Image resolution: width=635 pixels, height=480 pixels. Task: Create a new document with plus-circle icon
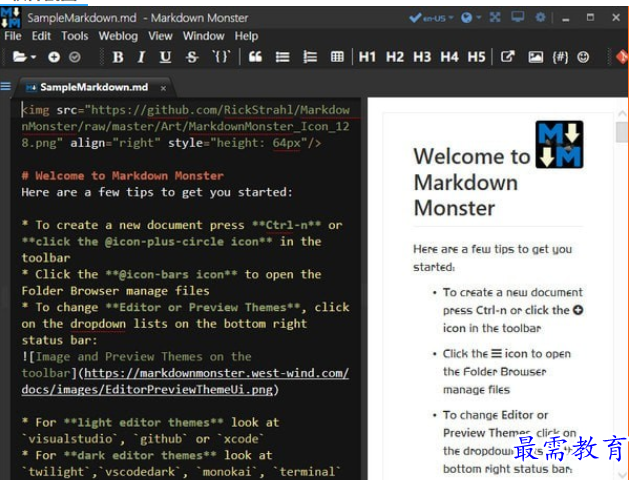(54, 57)
